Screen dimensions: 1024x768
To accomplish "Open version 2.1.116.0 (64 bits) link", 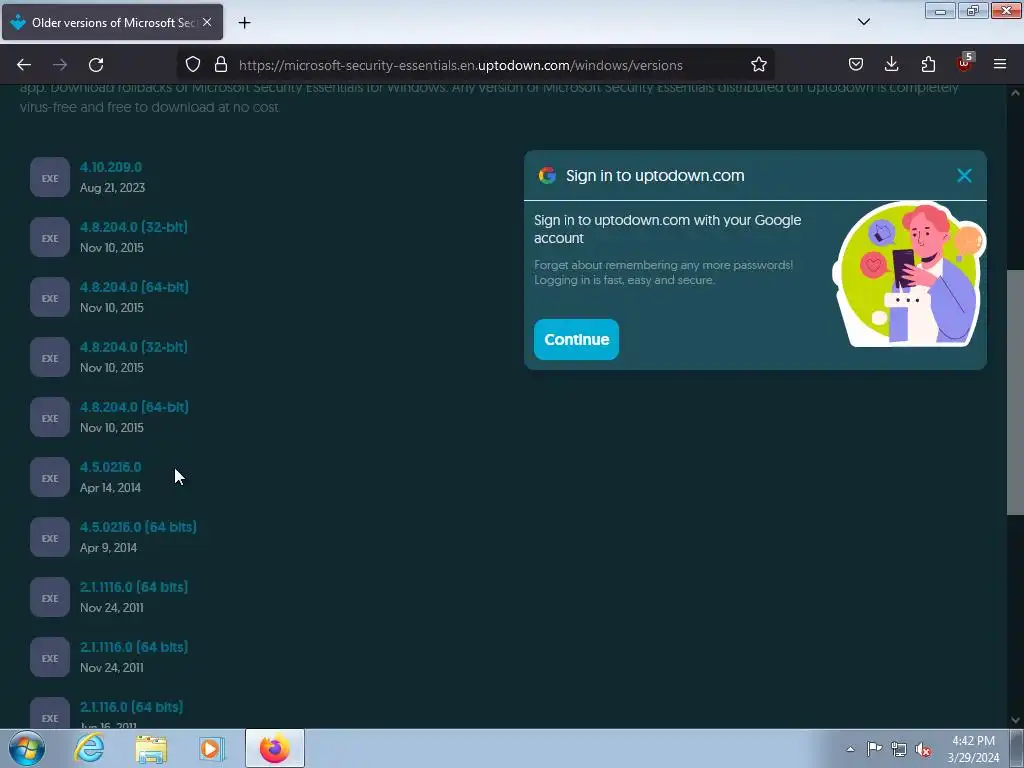I will tap(131, 707).
